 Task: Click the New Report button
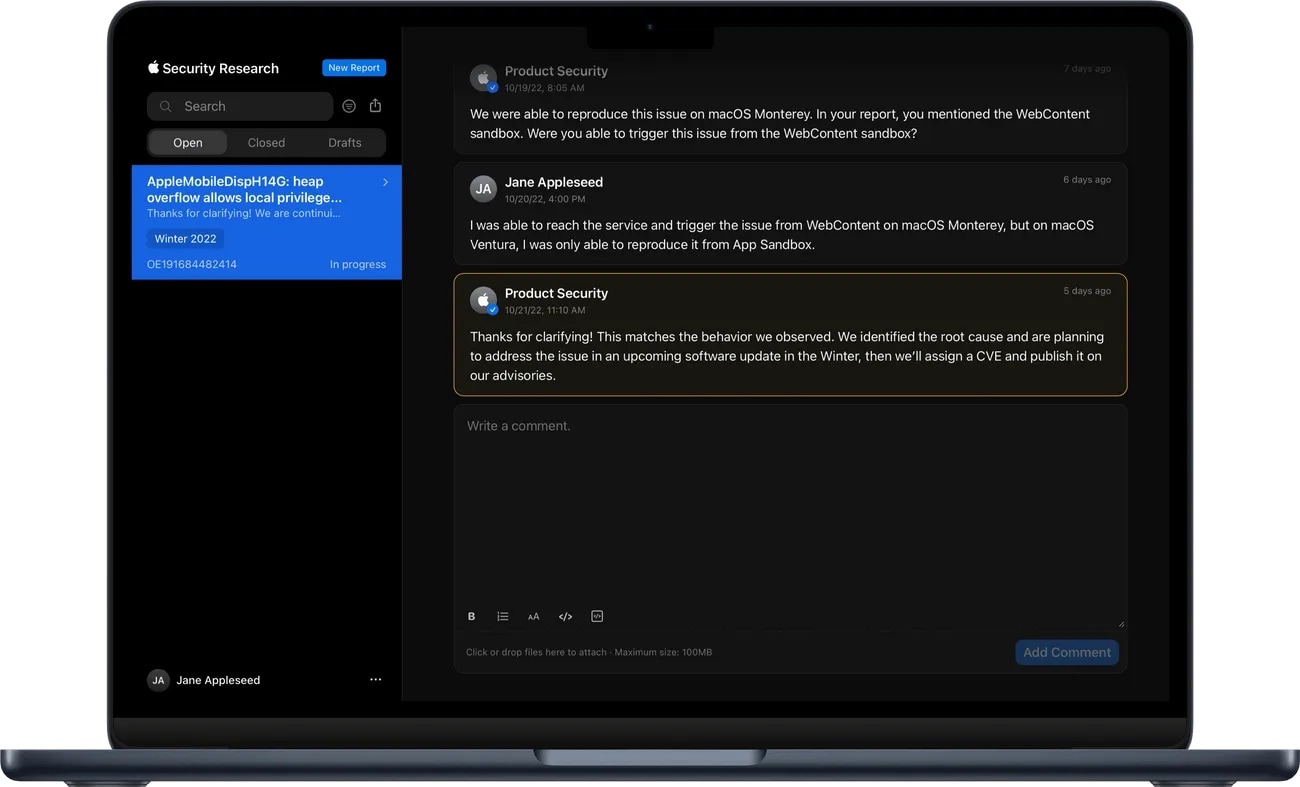pos(354,68)
